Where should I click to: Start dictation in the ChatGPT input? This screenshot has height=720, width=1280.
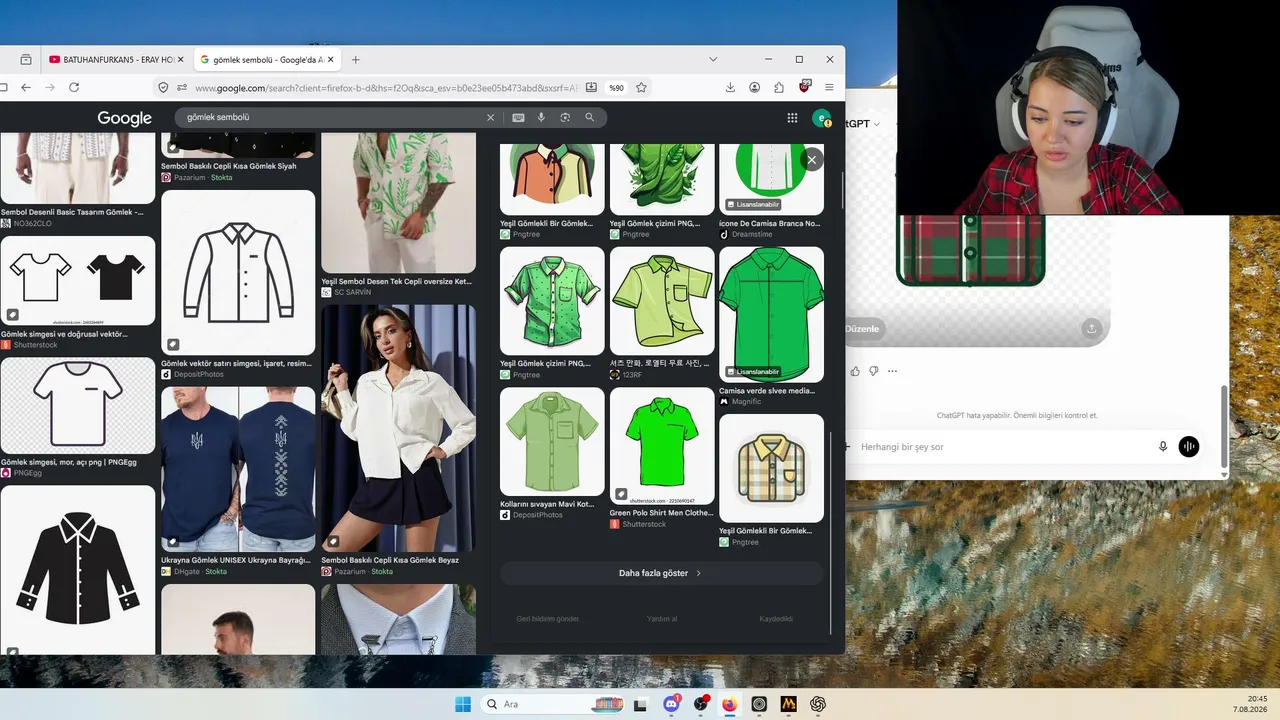coord(1163,447)
